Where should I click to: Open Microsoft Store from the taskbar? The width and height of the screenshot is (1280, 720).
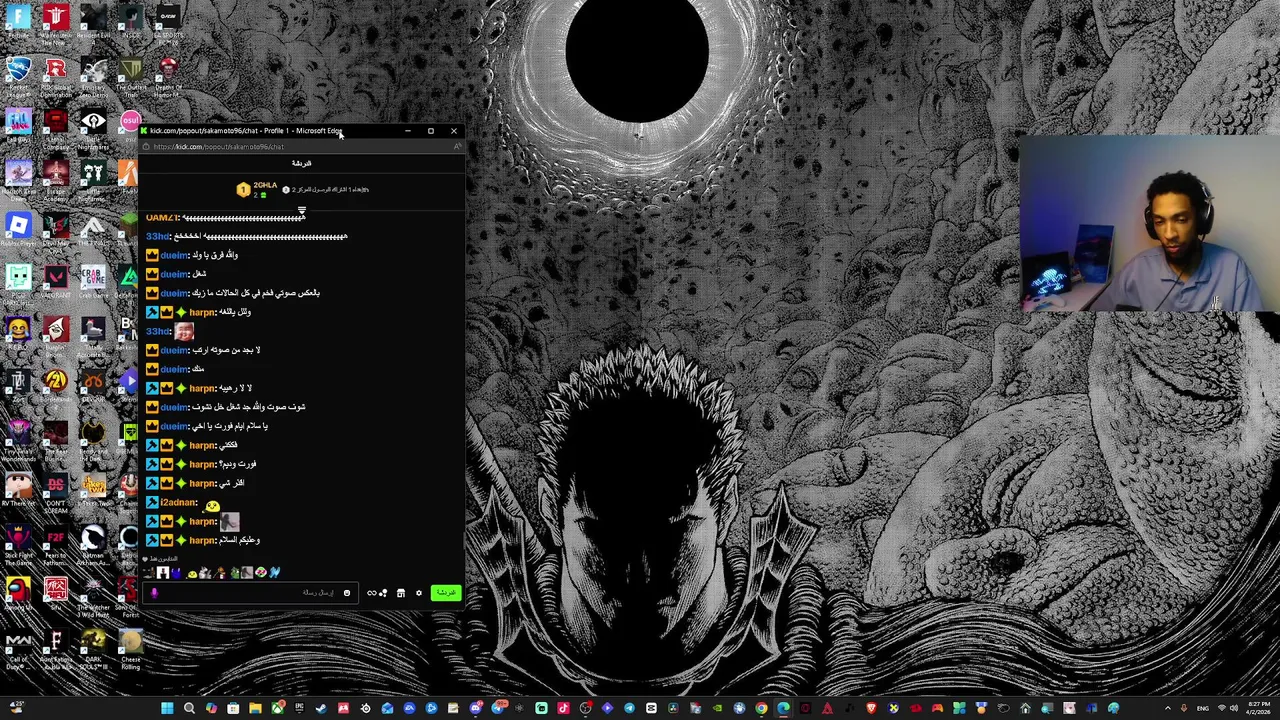tap(233, 708)
